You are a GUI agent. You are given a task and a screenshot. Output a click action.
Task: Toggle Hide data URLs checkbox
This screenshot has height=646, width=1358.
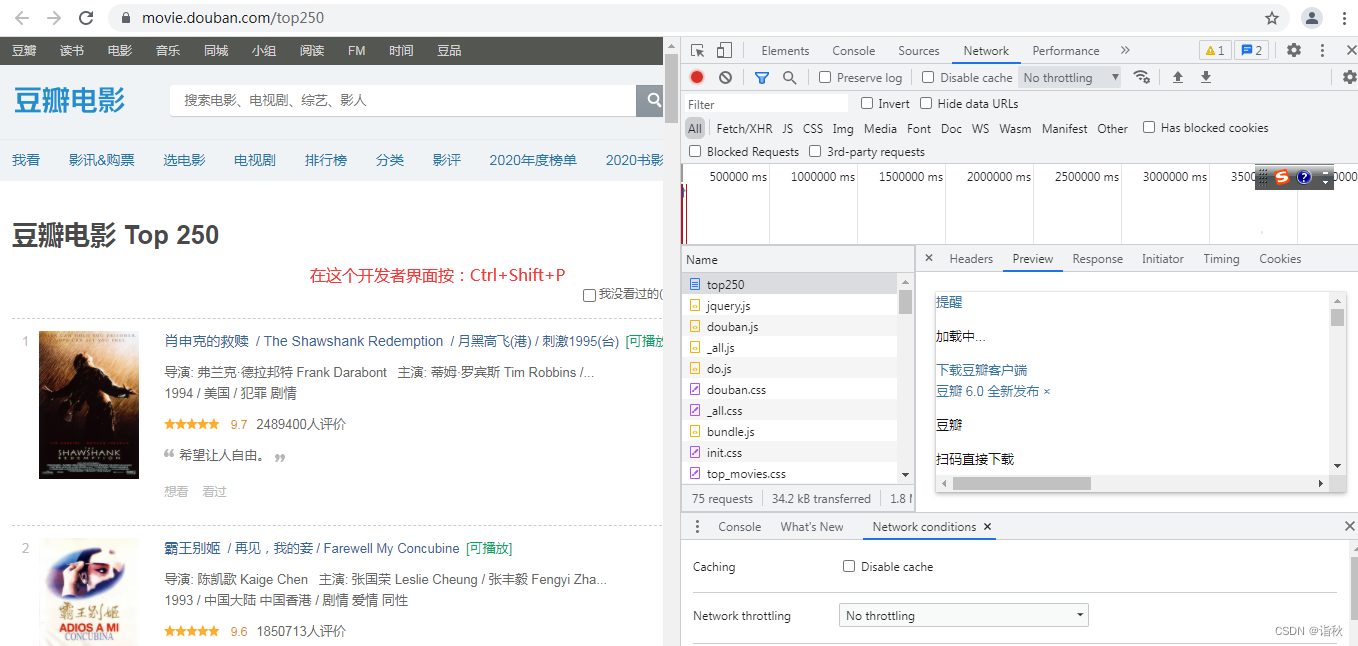pyautogui.click(x=926, y=103)
